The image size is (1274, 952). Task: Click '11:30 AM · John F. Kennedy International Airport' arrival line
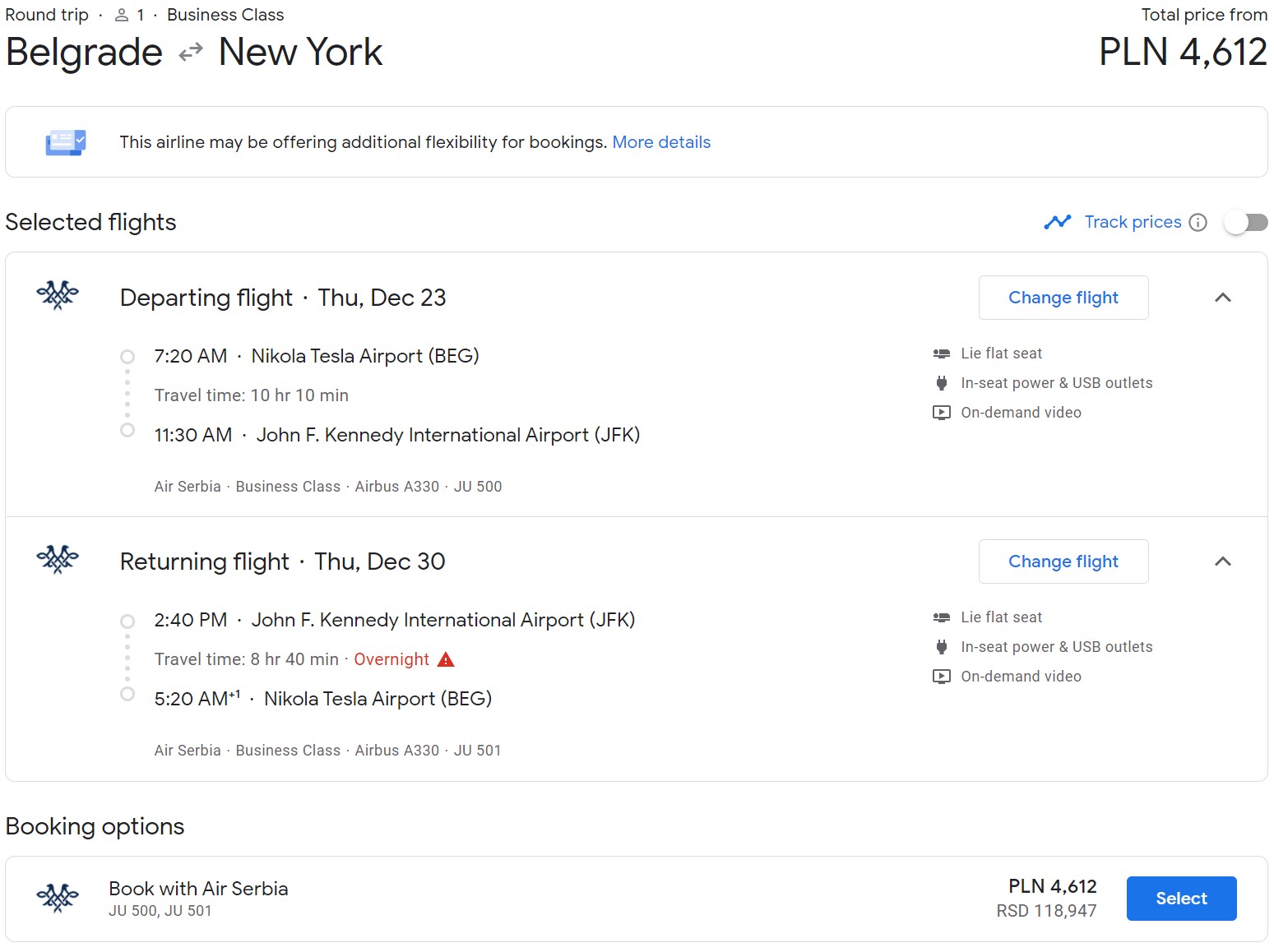pos(397,435)
